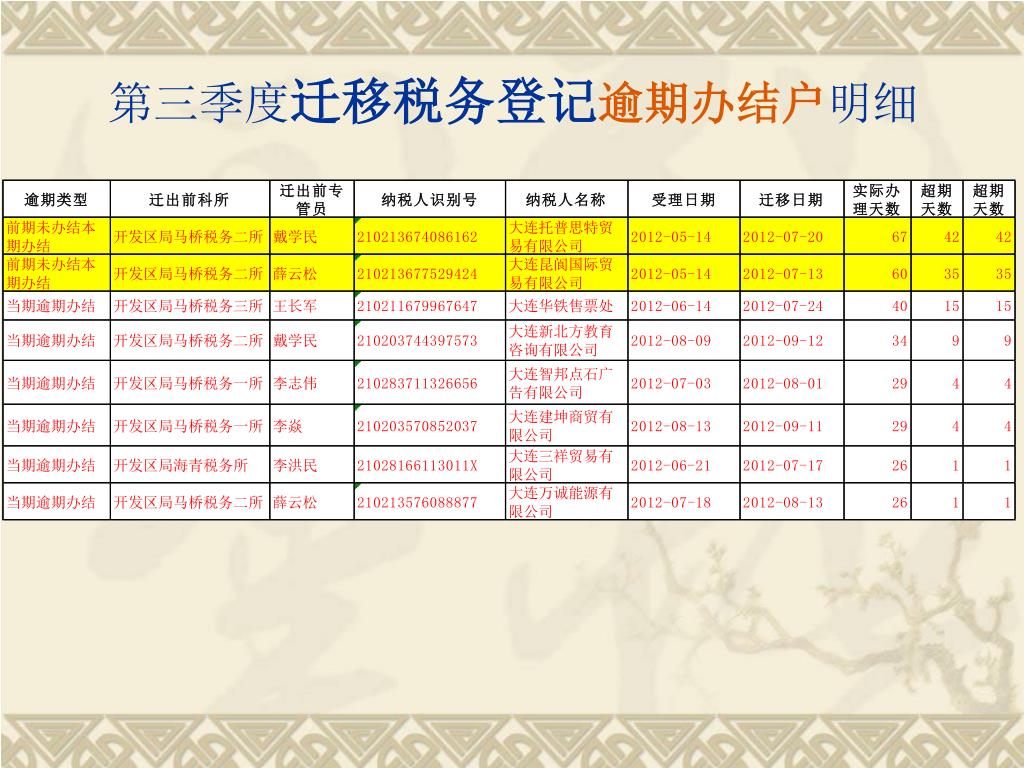Click migration date 2012-09-12
The height and width of the screenshot is (768, 1024).
(x=783, y=340)
